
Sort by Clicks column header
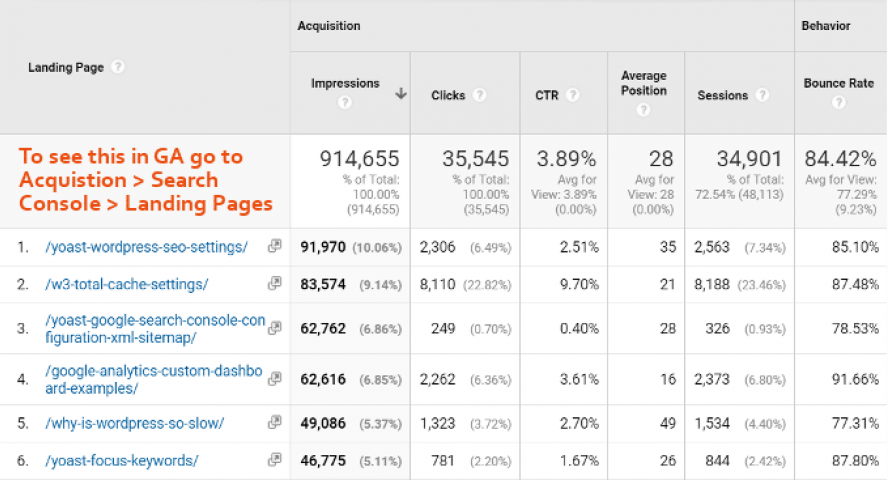click(448, 95)
